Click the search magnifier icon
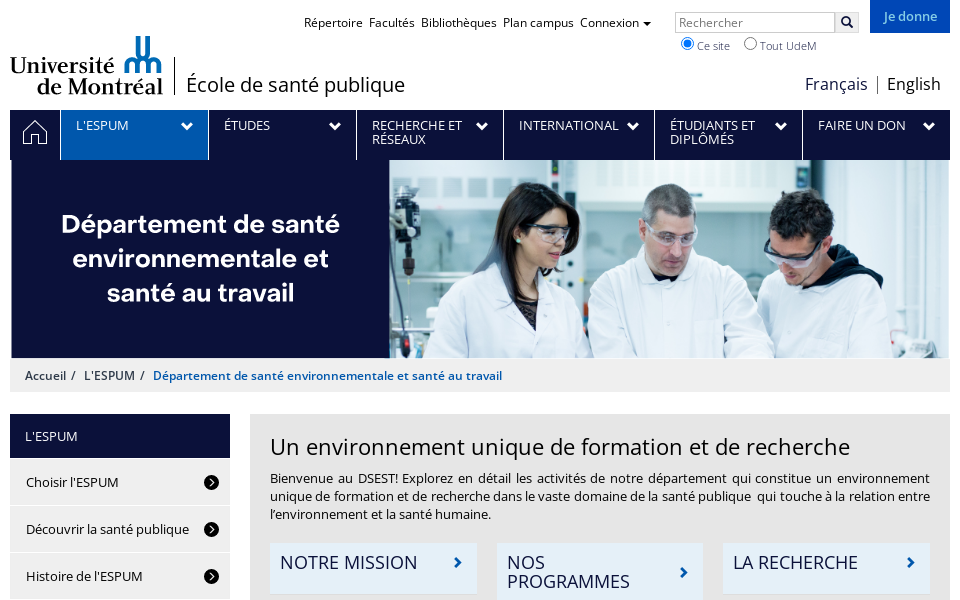Image resolution: width=960 pixels, height=600 pixels. click(x=846, y=22)
